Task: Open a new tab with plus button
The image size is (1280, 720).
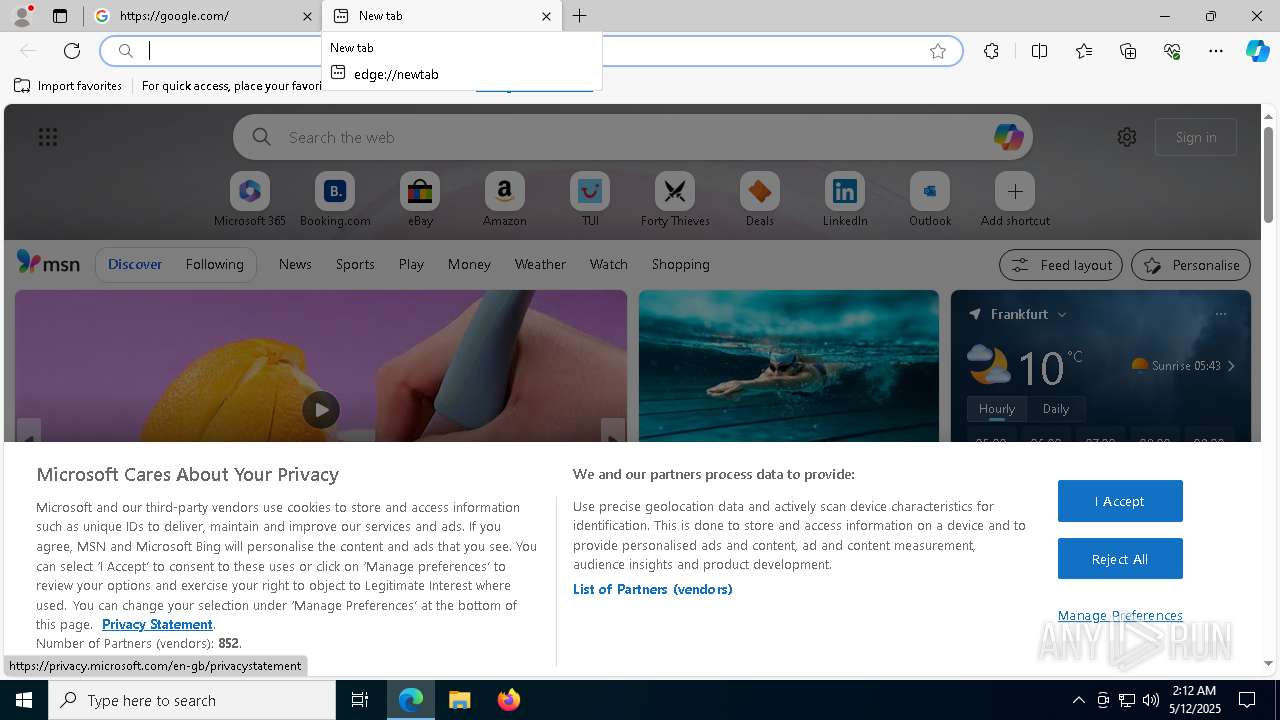Action: click(x=580, y=16)
